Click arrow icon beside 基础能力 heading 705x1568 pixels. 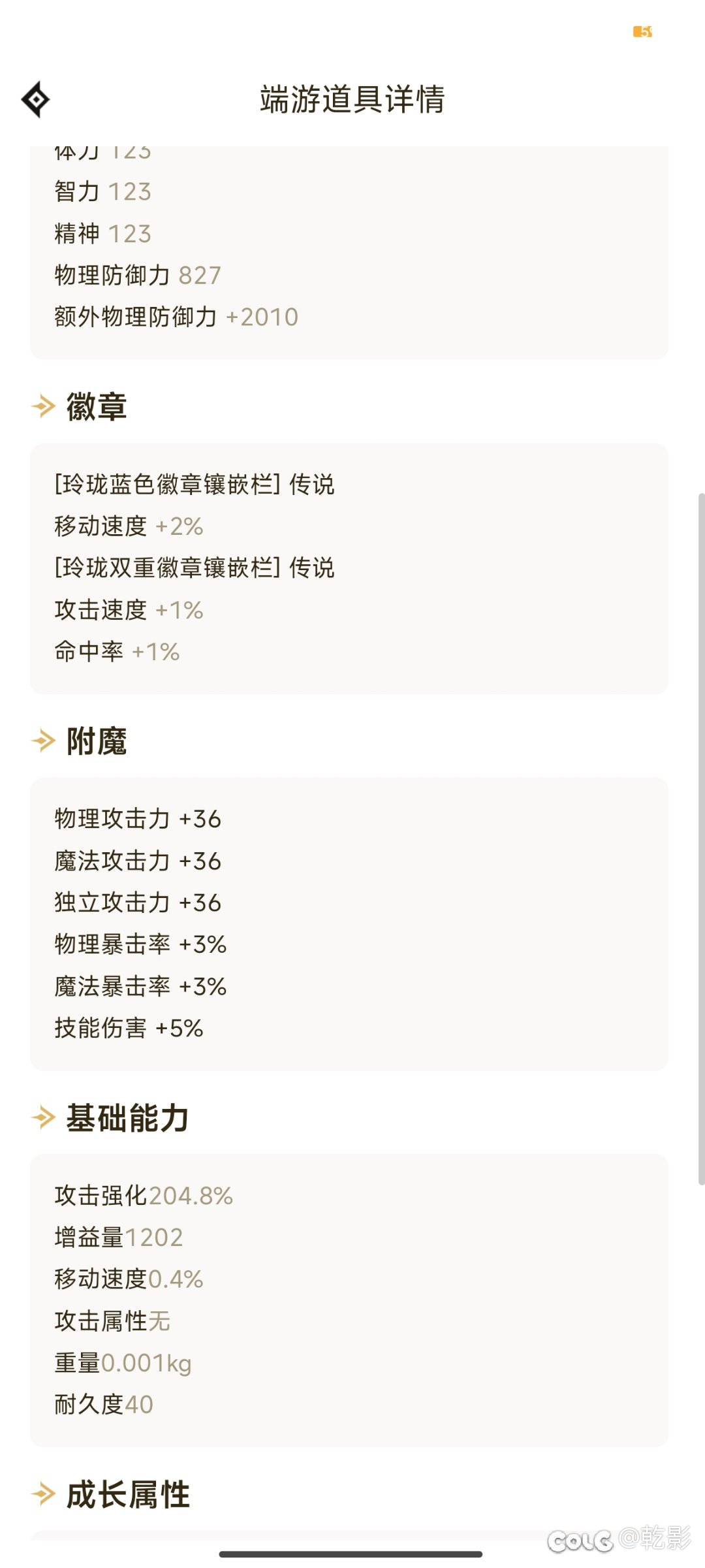pos(43,1117)
